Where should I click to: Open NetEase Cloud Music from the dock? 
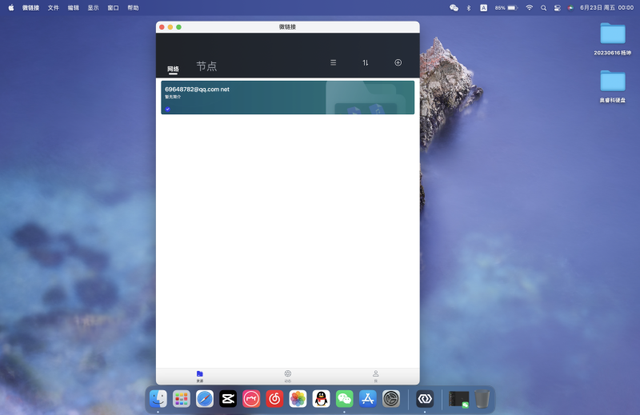(x=275, y=399)
